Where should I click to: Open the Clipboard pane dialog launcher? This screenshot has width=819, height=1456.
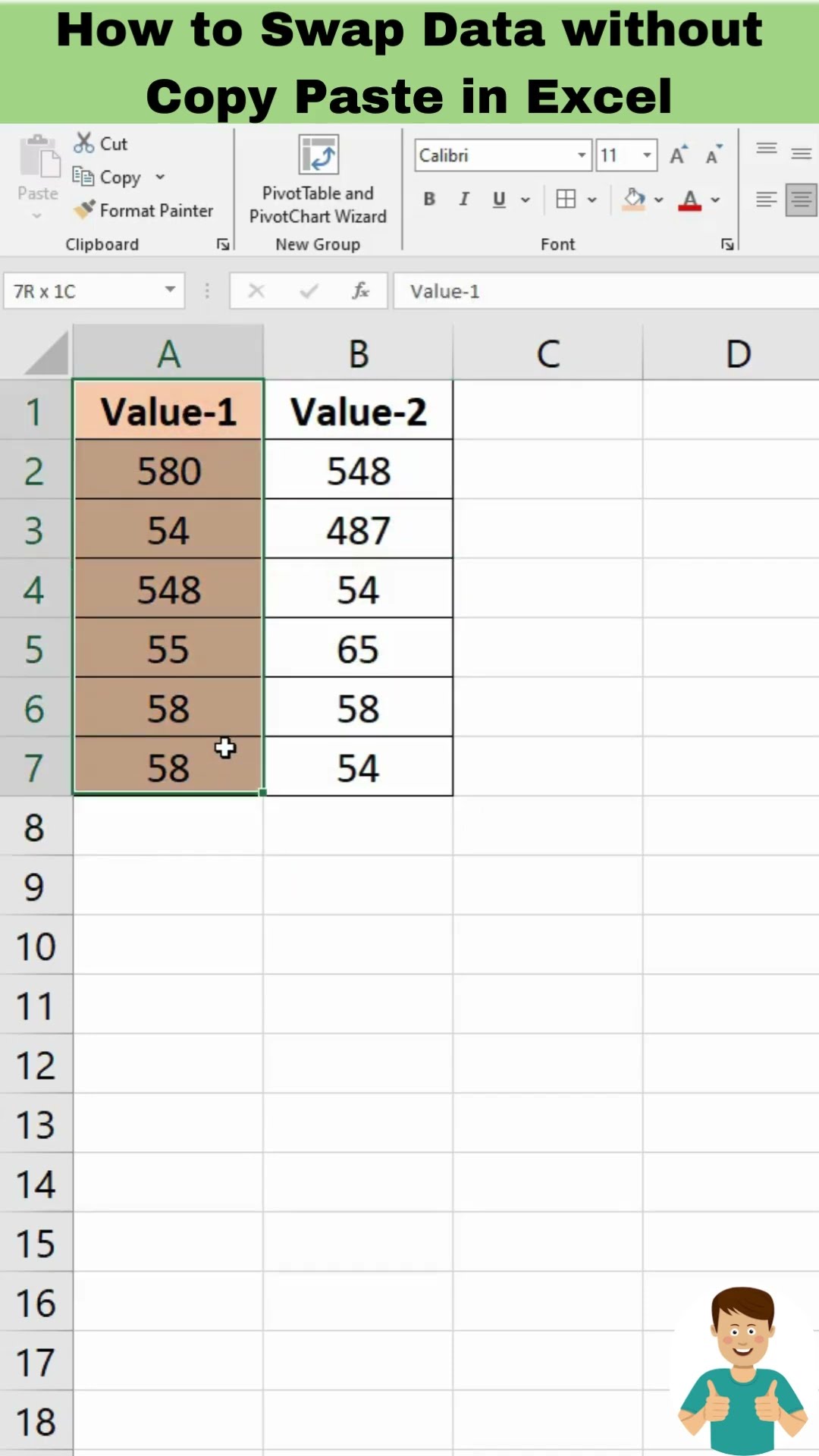[223, 244]
